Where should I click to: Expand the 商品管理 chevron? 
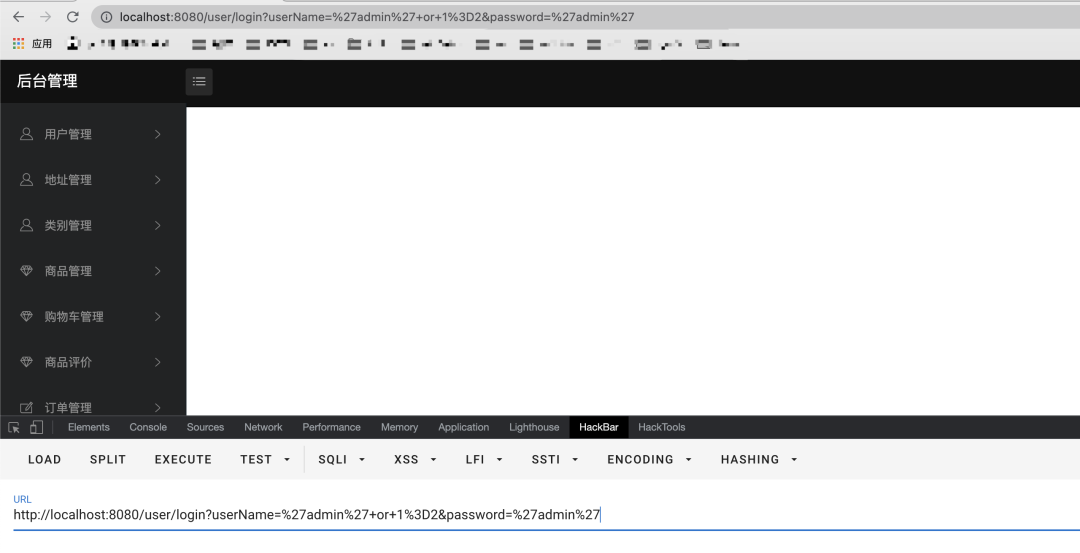158,271
